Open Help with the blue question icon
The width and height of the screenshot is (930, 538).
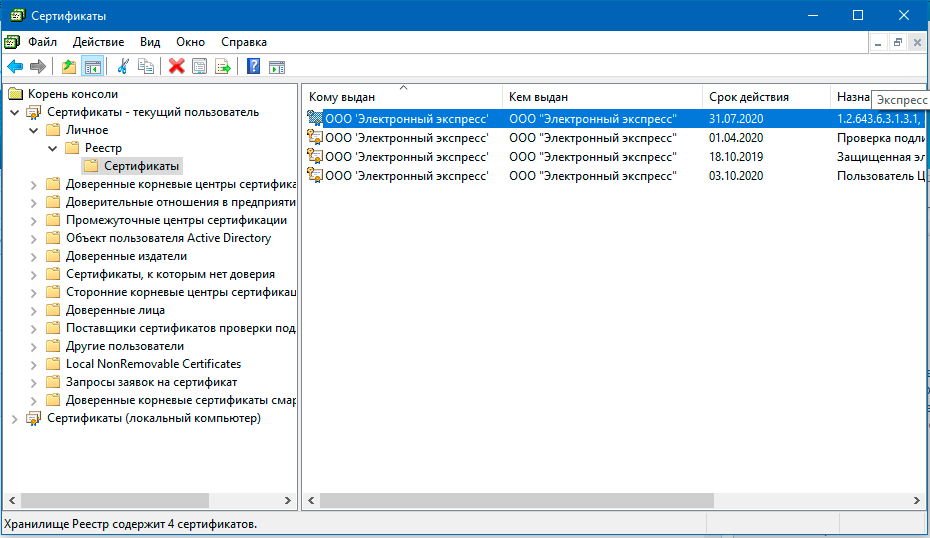coord(253,67)
